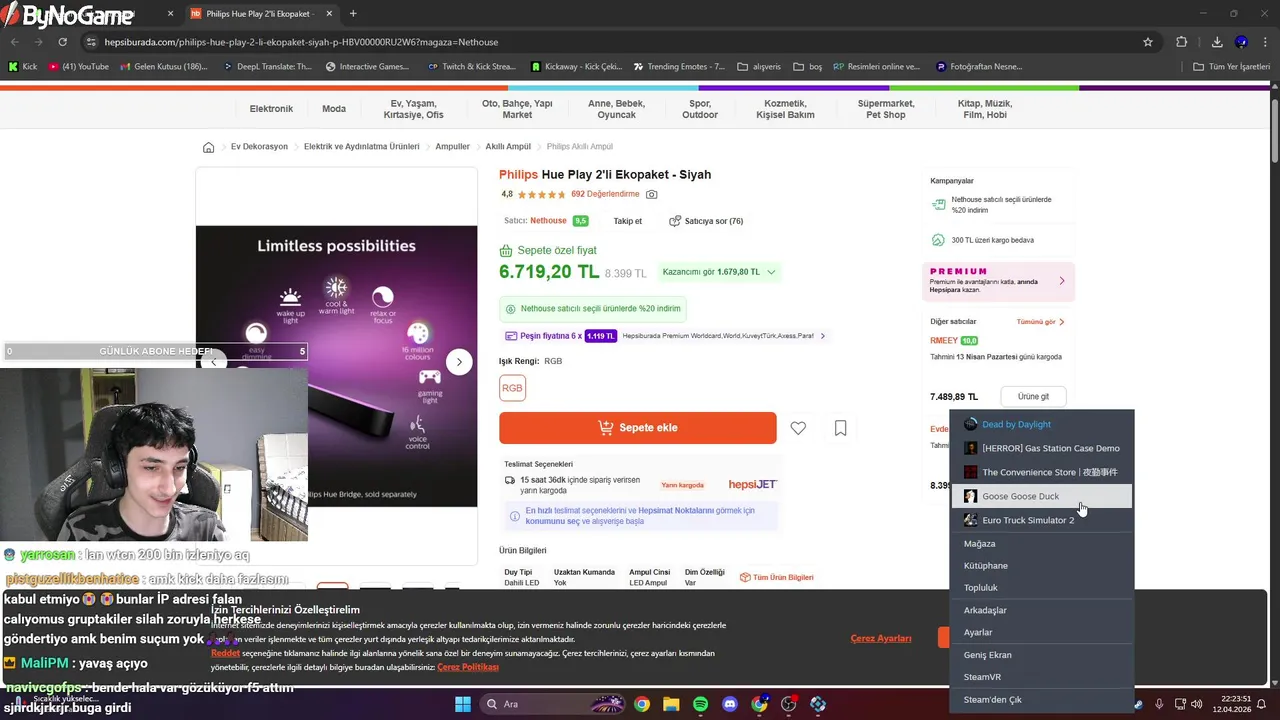Open the Chrome downloads icon
The height and width of the screenshot is (720, 1280).
point(1217,42)
